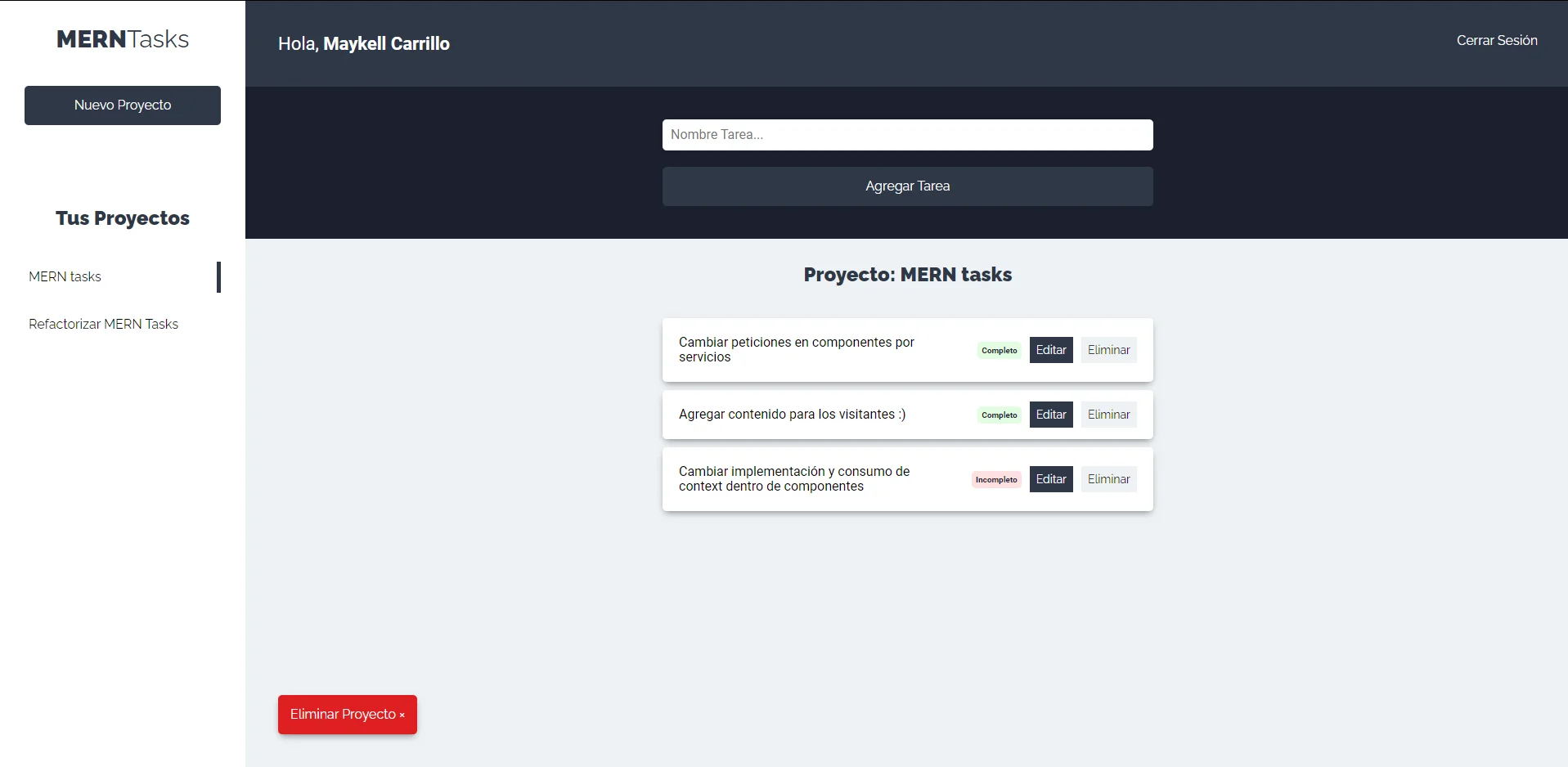Toggle Completo status on 'Agregar contenido' task
Image resolution: width=1568 pixels, height=767 pixels.
(x=1000, y=415)
